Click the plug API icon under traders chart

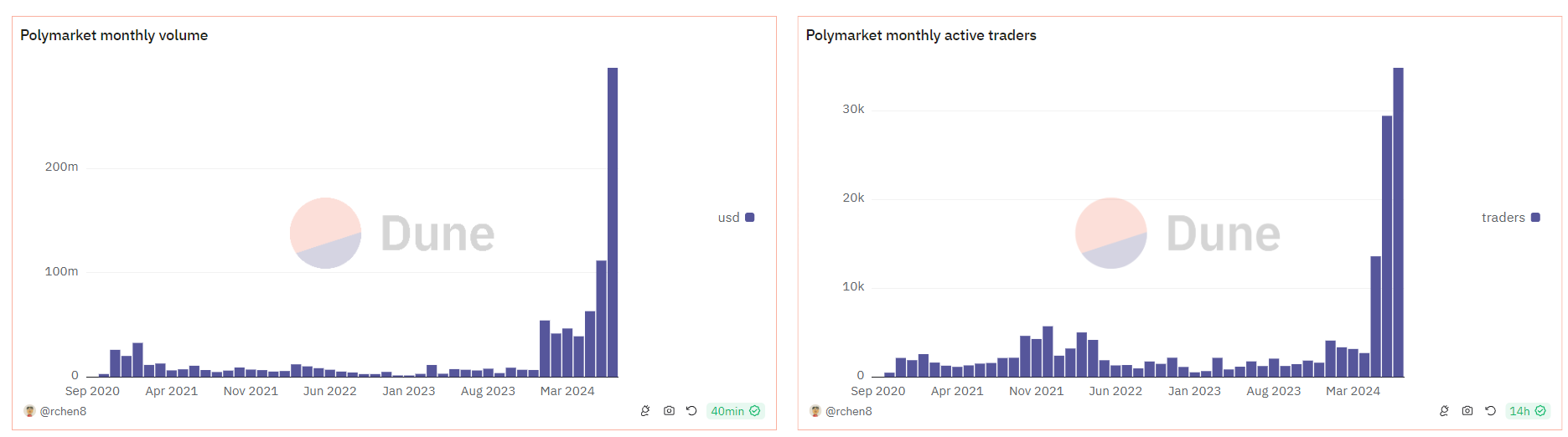pos(1444,411)
